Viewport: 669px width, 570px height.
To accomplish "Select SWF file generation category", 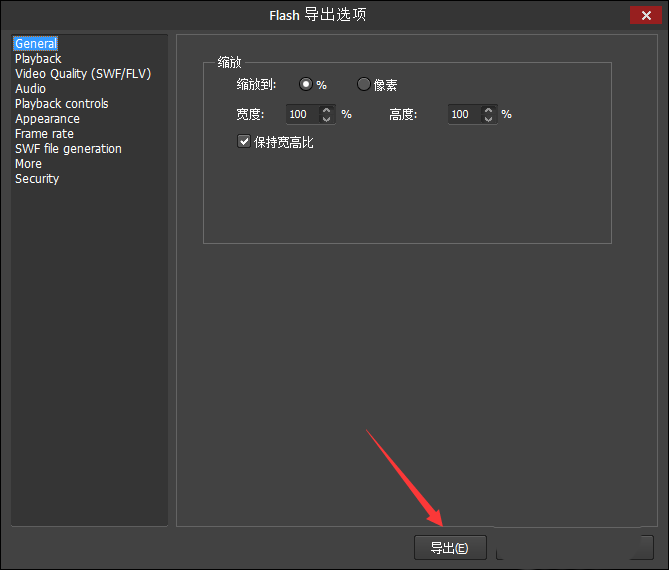I will (x=68, y=148).
